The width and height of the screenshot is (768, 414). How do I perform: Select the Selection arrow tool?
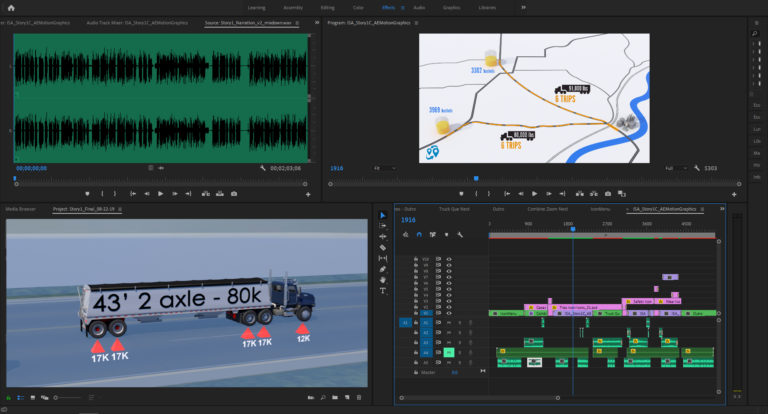pos(383,215)
